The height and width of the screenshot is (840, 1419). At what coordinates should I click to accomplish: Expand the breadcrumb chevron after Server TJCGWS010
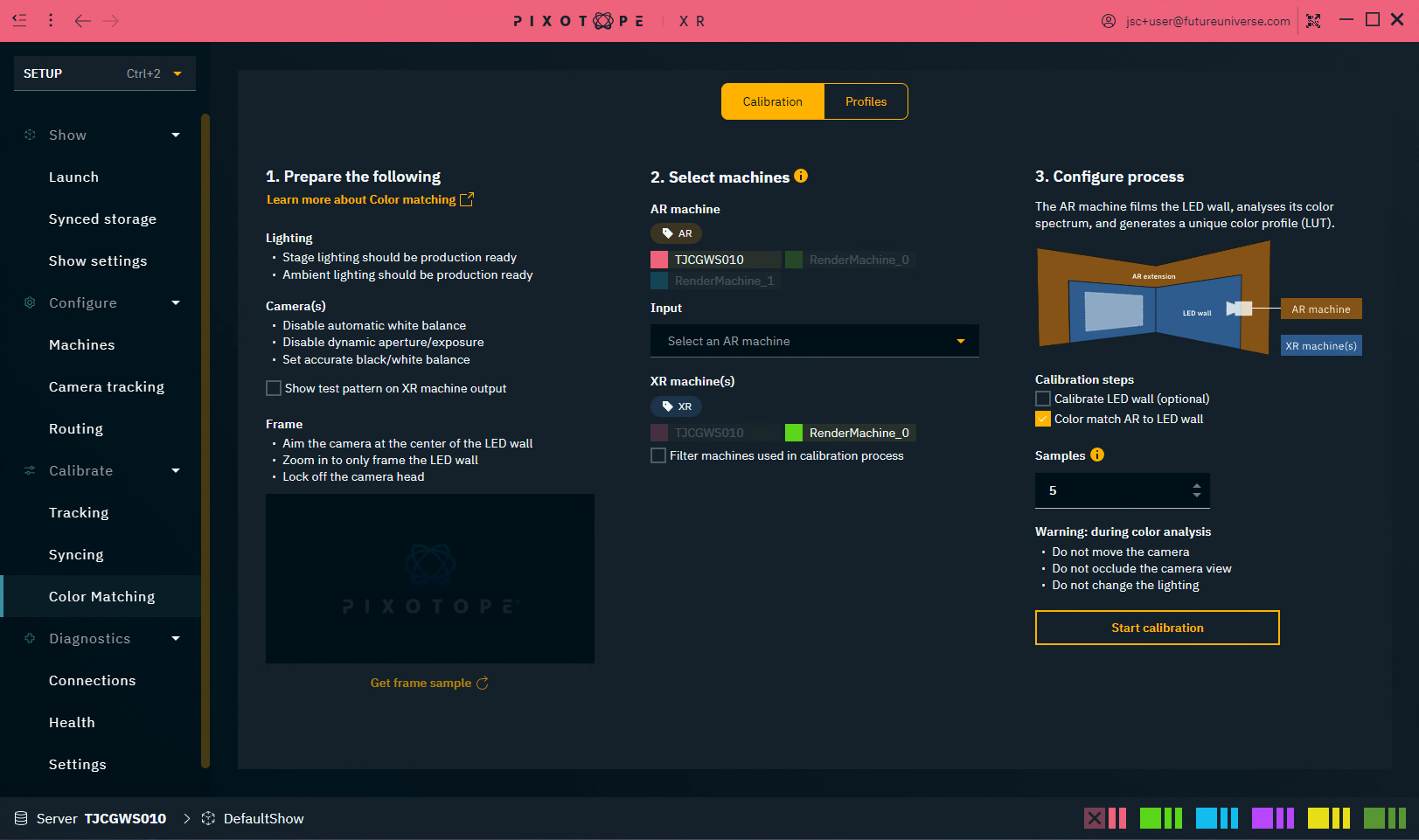click(x=186, y=818)
